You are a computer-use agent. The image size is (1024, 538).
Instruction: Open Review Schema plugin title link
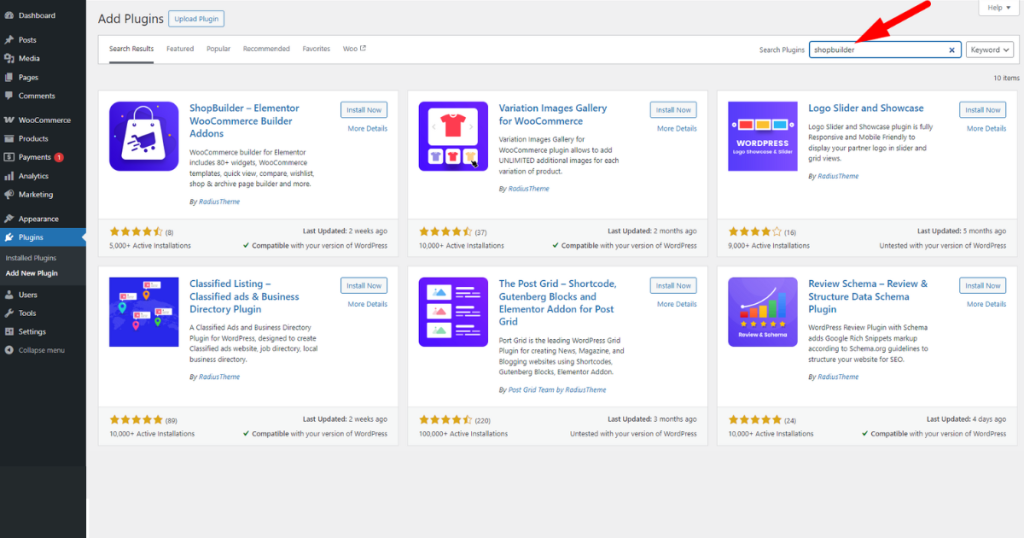coord(868,296)
